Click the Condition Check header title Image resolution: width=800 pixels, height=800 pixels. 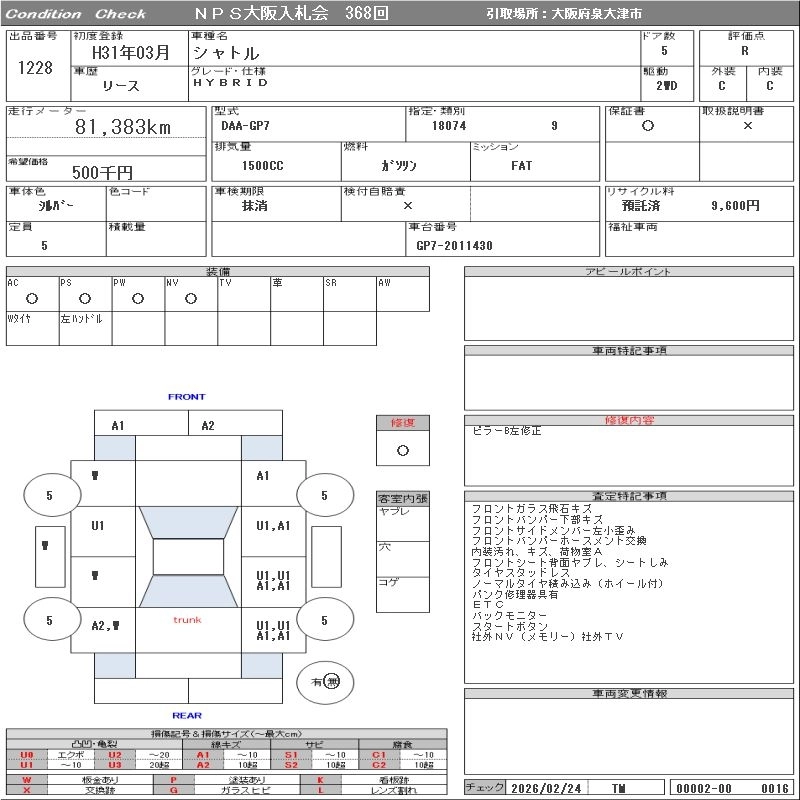(x=77, y=14)
